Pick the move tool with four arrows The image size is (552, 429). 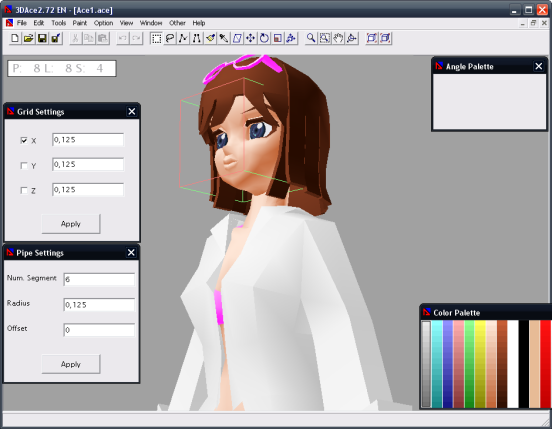point(251,38)
